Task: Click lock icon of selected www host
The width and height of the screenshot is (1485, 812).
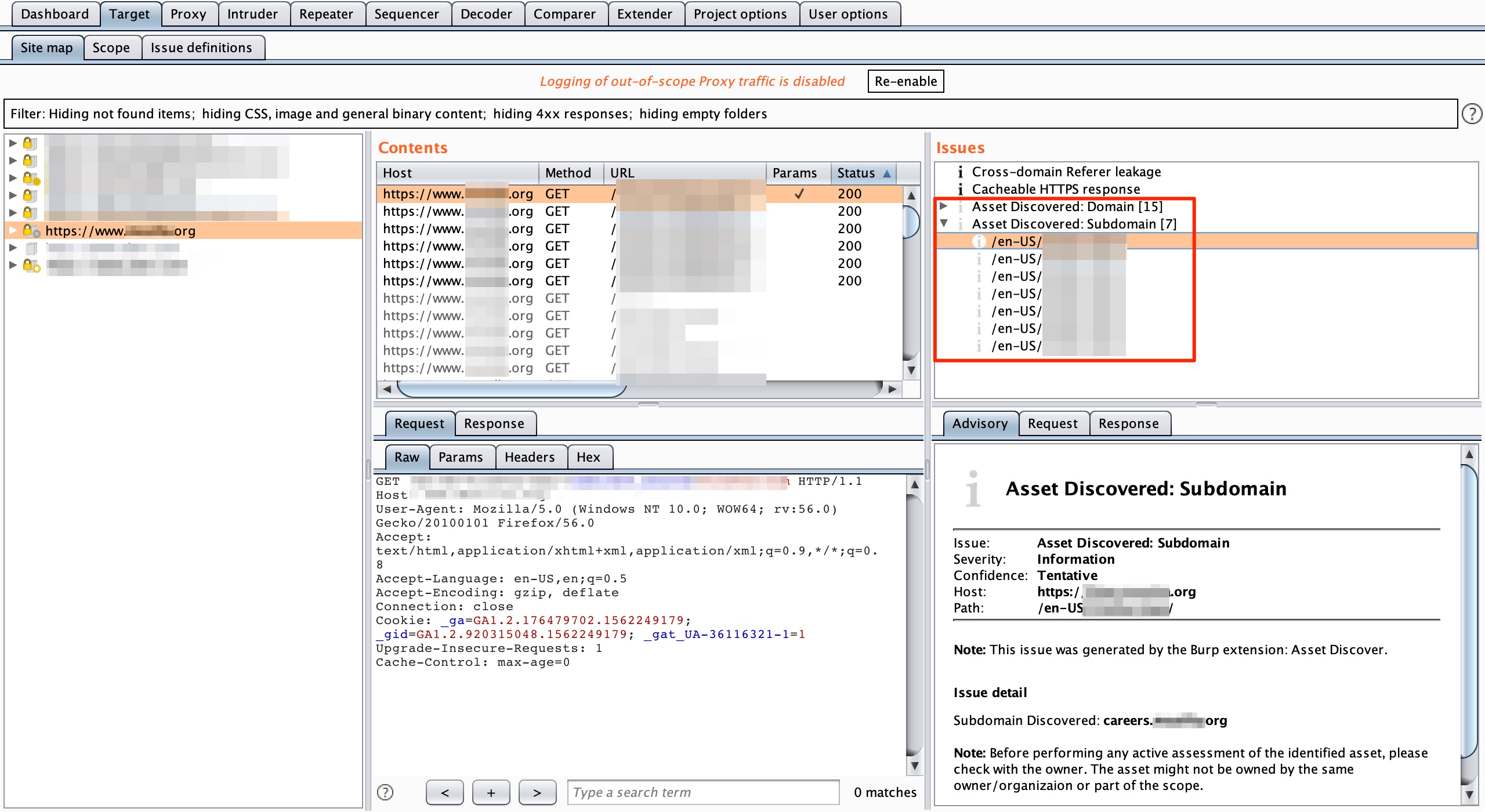Action: tap(30, 231)
